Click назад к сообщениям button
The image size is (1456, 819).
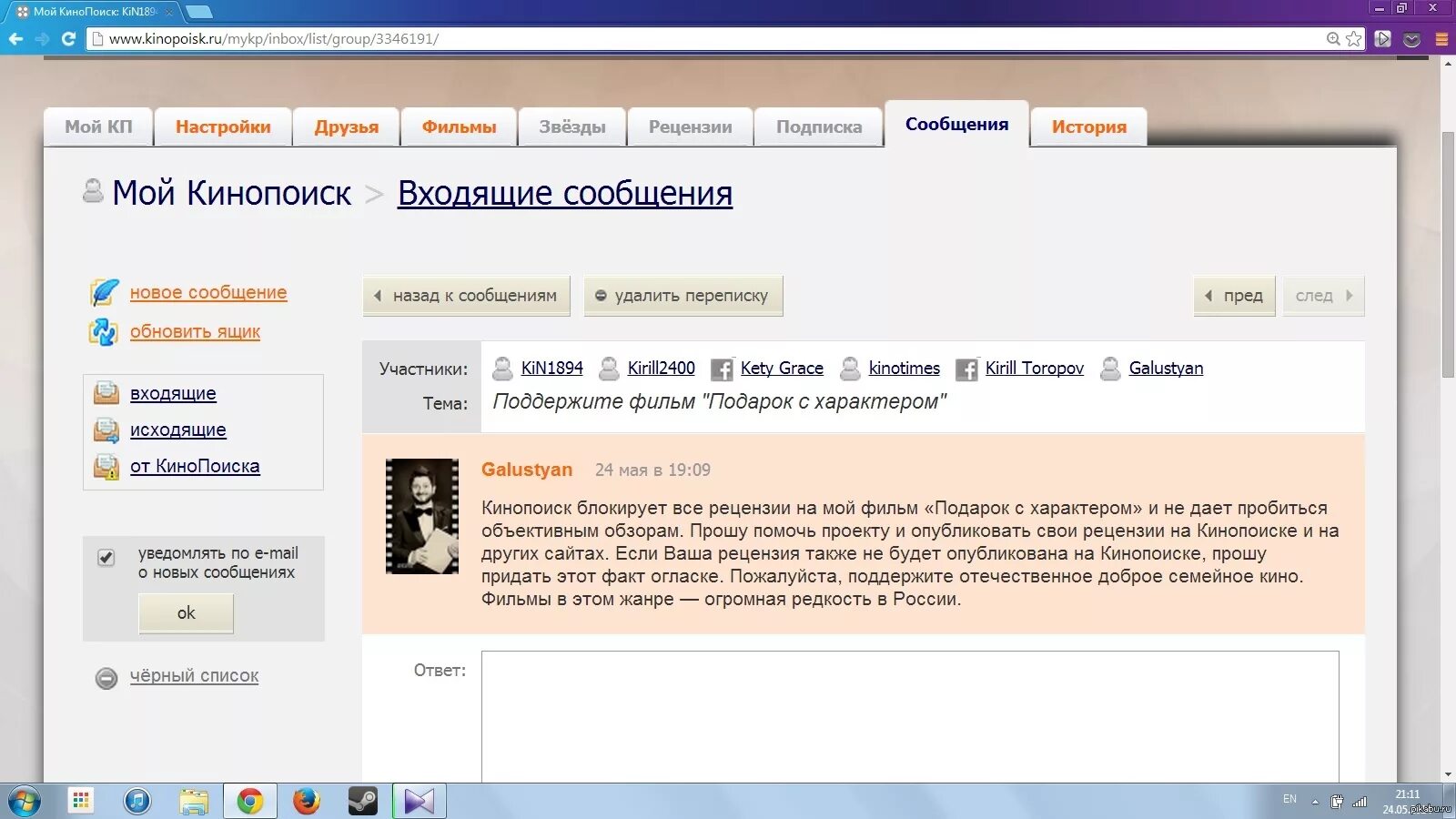pos(466,296)
